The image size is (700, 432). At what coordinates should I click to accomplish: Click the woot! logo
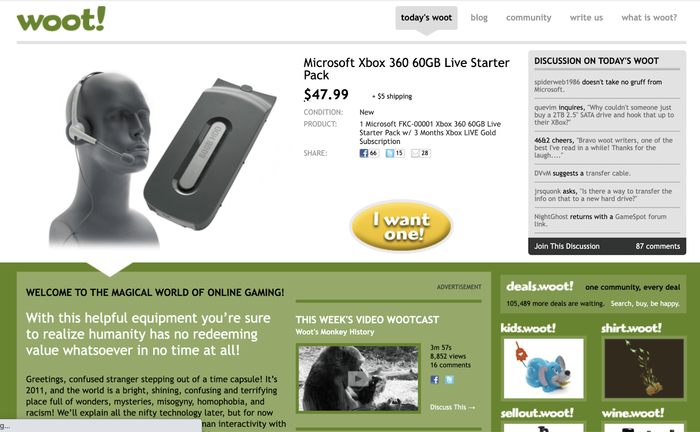pos(61,19)
